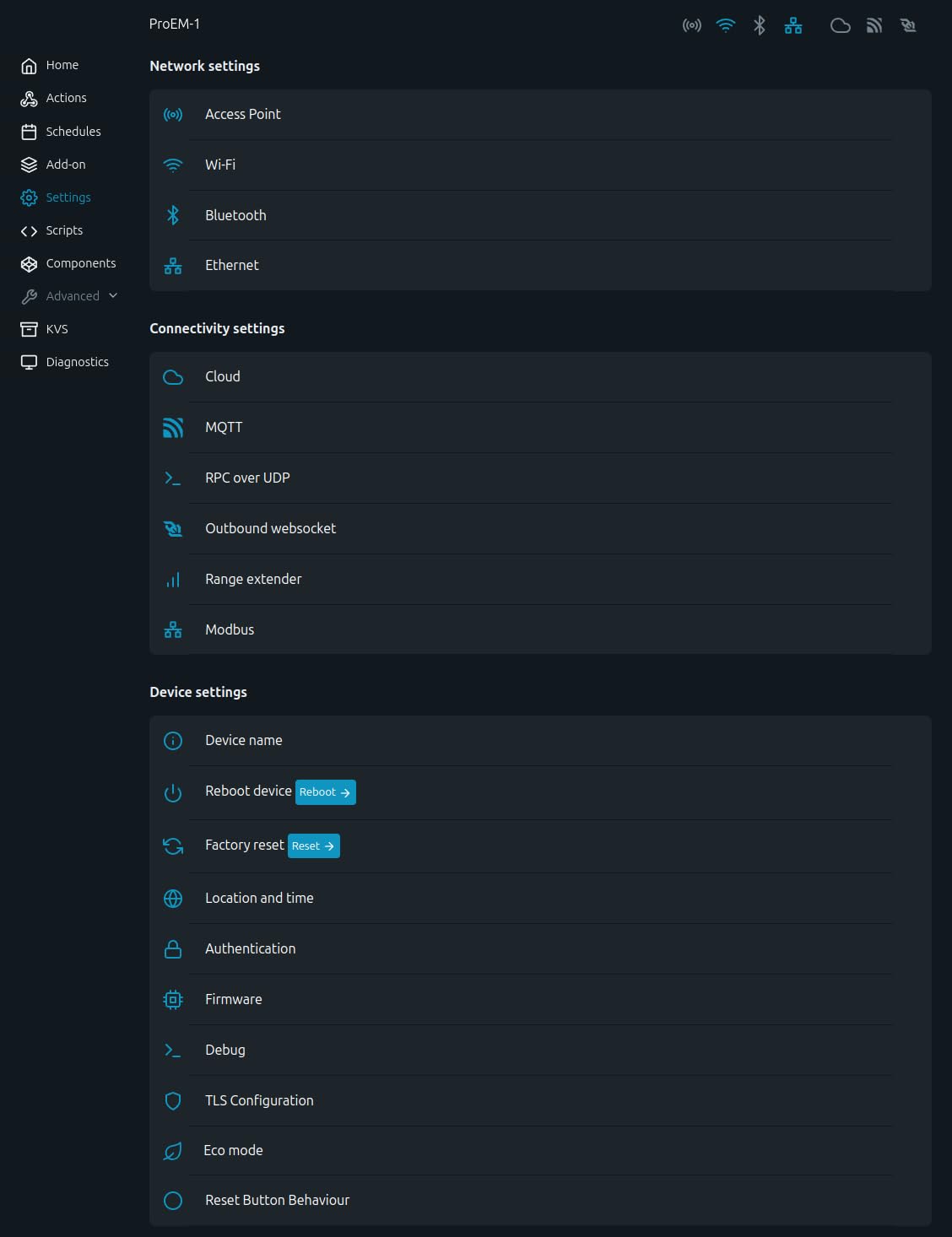
Task: Click the Reboot button next to Reboot device
Action: tap(326, 792)
